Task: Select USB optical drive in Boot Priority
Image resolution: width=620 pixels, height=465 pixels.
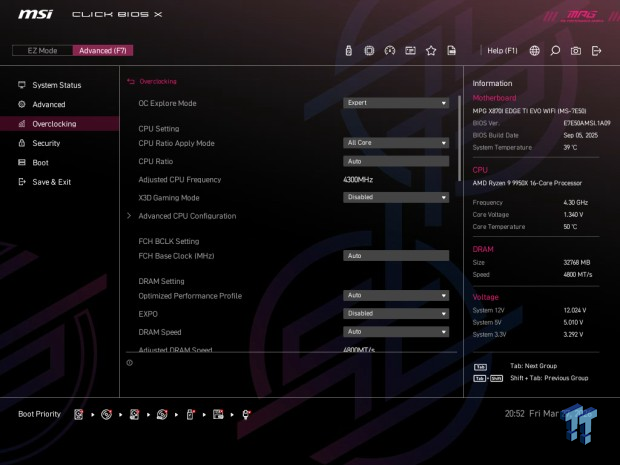Action: pyautogui.click(x=162, y=414)
